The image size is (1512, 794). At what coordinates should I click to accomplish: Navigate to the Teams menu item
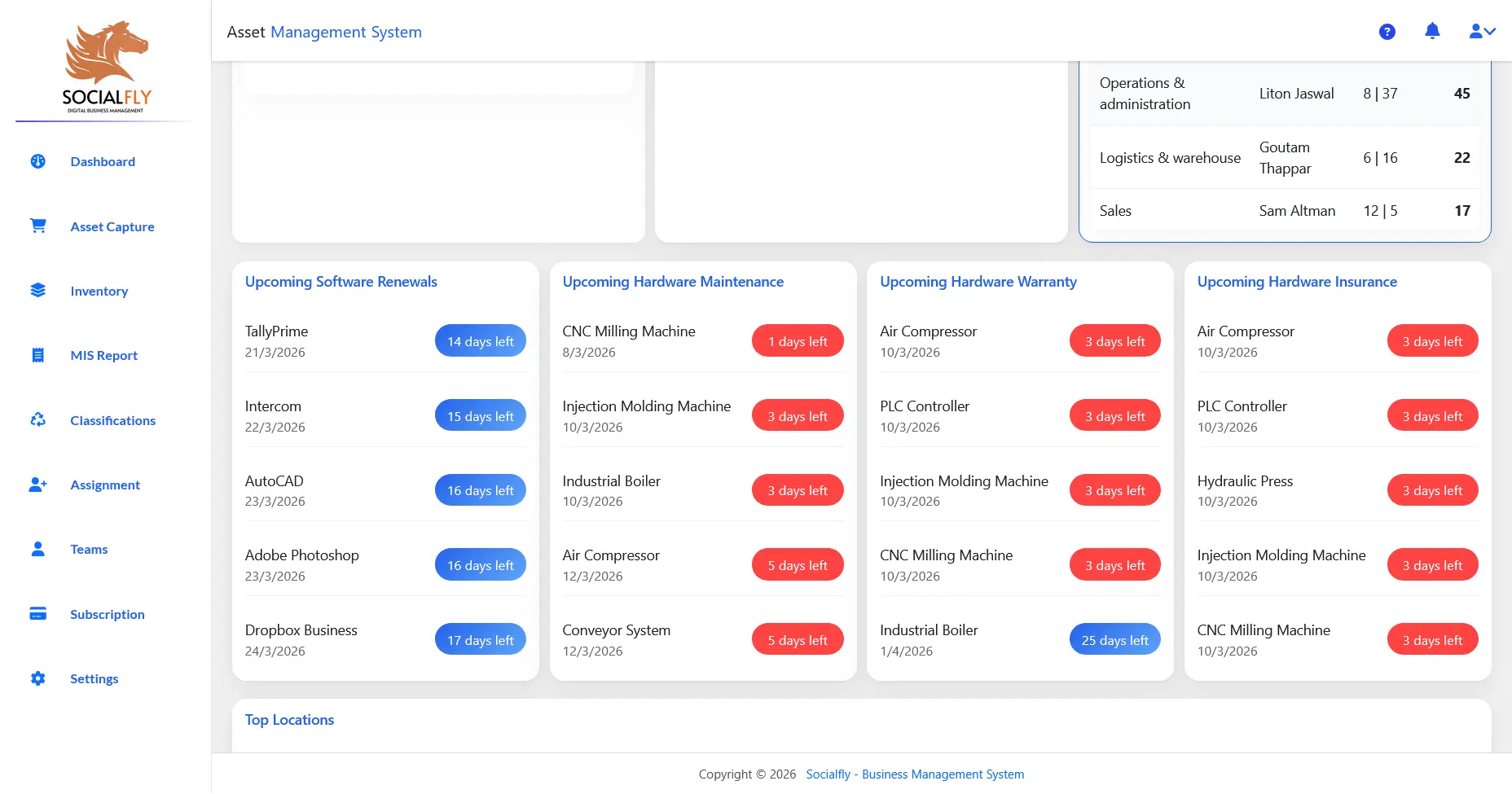(89, 549)
